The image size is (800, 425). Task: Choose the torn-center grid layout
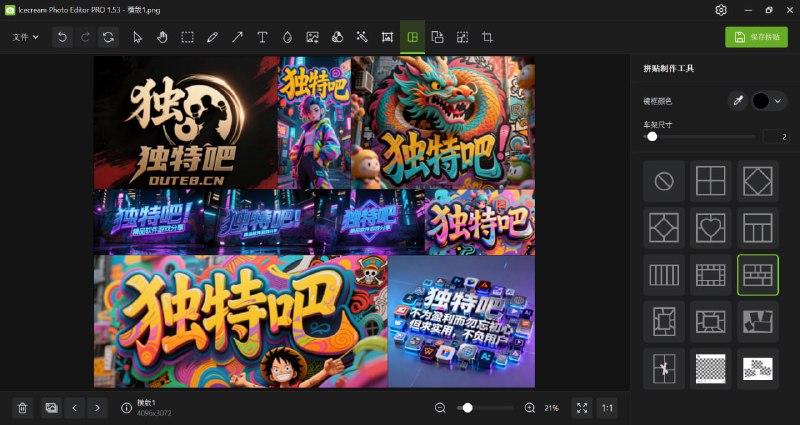tap(664, 369)
